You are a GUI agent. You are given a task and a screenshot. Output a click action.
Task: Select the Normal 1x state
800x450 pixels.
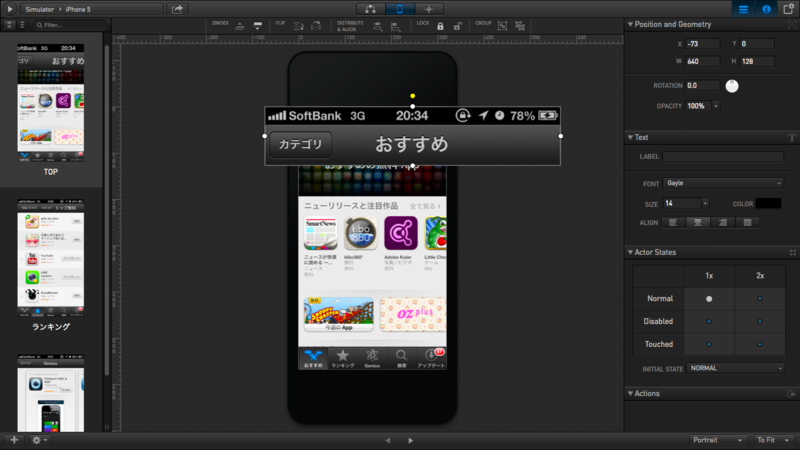pos(709,299)
